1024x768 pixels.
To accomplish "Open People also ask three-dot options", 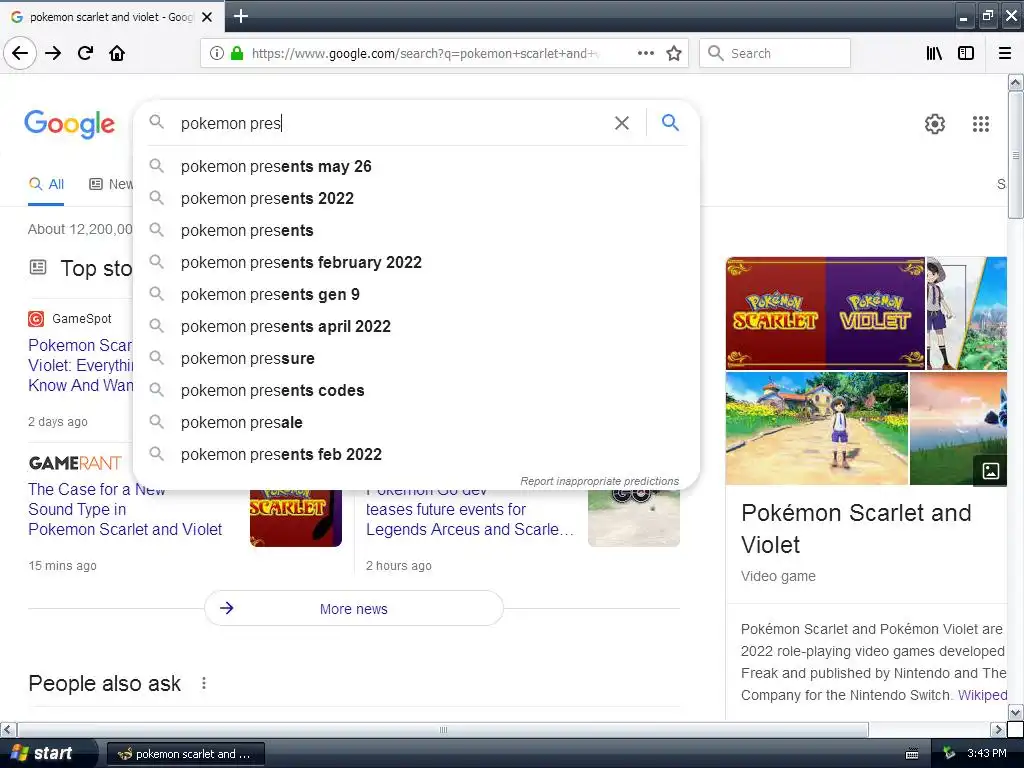I will [x=204, y=683].
